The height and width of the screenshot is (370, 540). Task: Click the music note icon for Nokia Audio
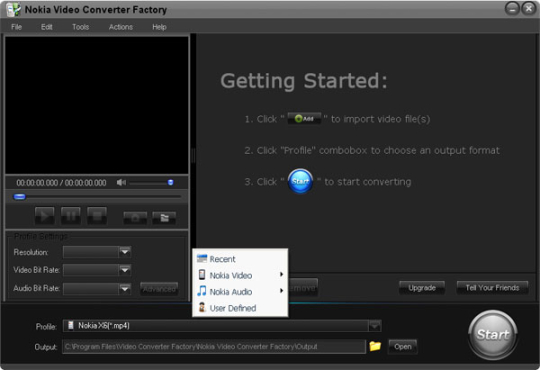tap(202, 291)
